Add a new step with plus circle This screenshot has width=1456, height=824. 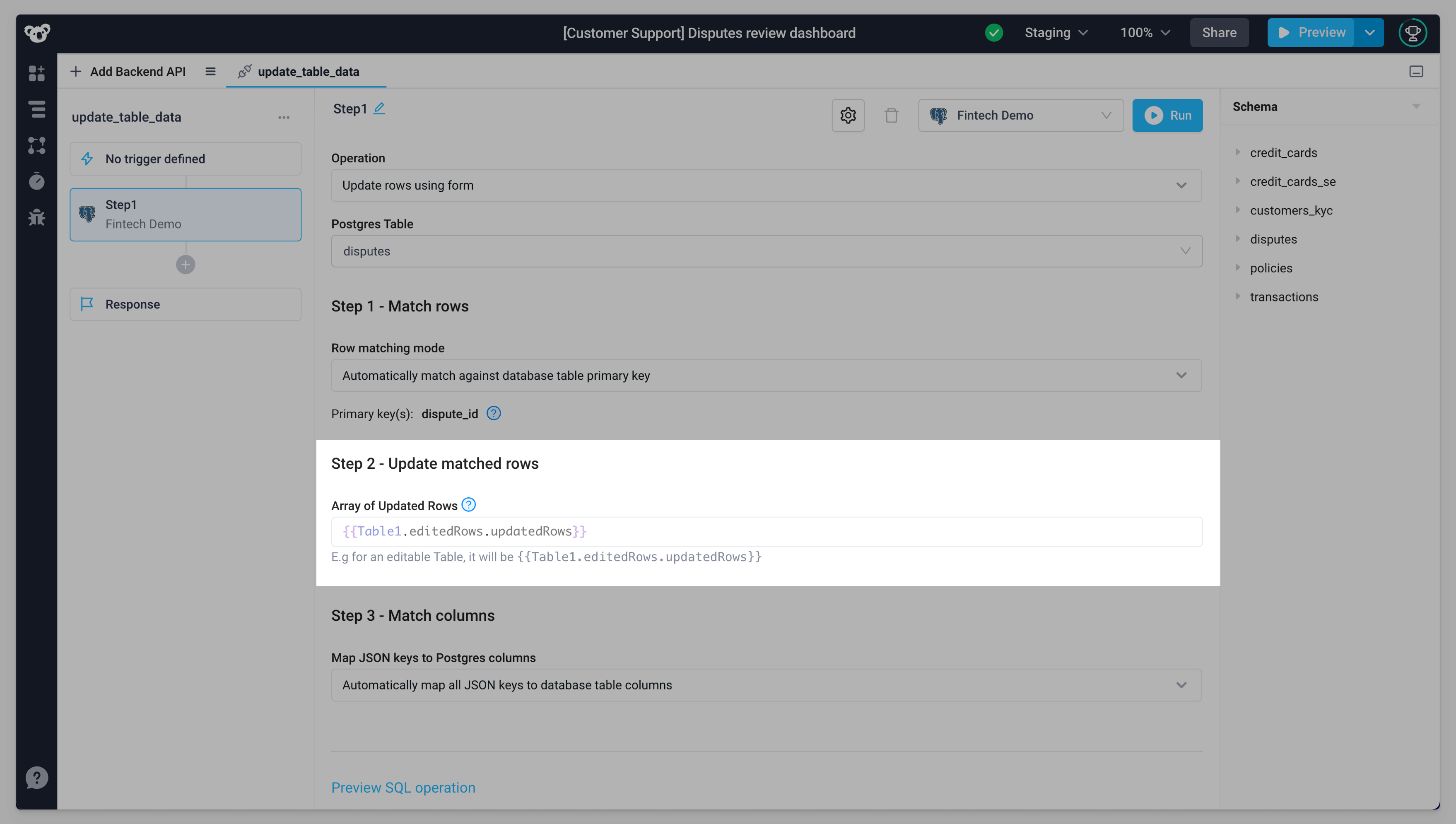(185, 264)
